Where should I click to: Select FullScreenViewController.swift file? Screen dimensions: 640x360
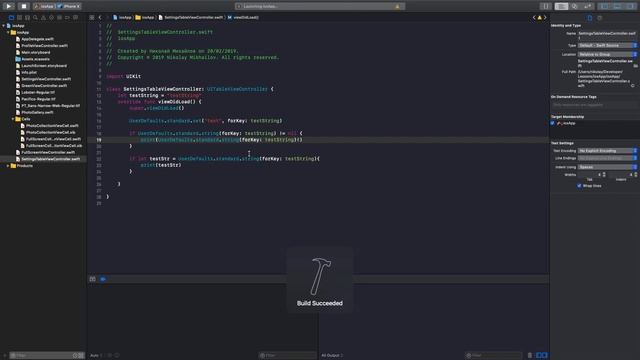click(48, 152)
